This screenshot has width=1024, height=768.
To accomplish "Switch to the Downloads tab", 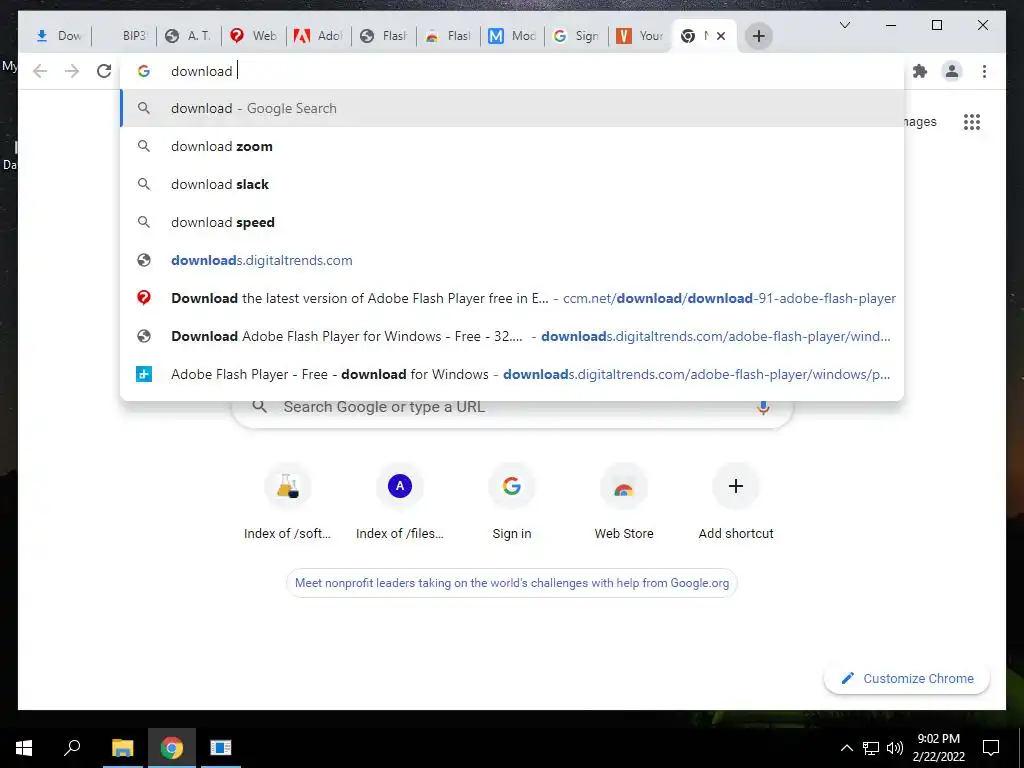I will (x=57, y=36).
